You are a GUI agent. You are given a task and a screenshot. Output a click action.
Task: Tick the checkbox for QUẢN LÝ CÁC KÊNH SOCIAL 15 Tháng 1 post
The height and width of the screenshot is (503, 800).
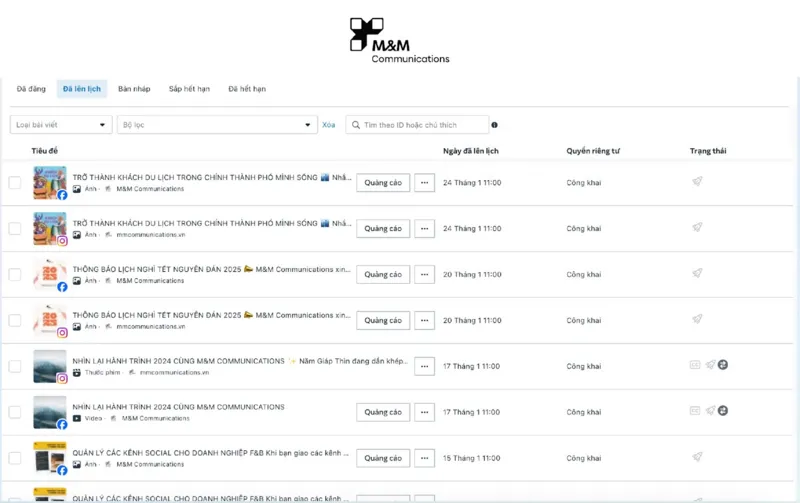[x=15, y=458]
